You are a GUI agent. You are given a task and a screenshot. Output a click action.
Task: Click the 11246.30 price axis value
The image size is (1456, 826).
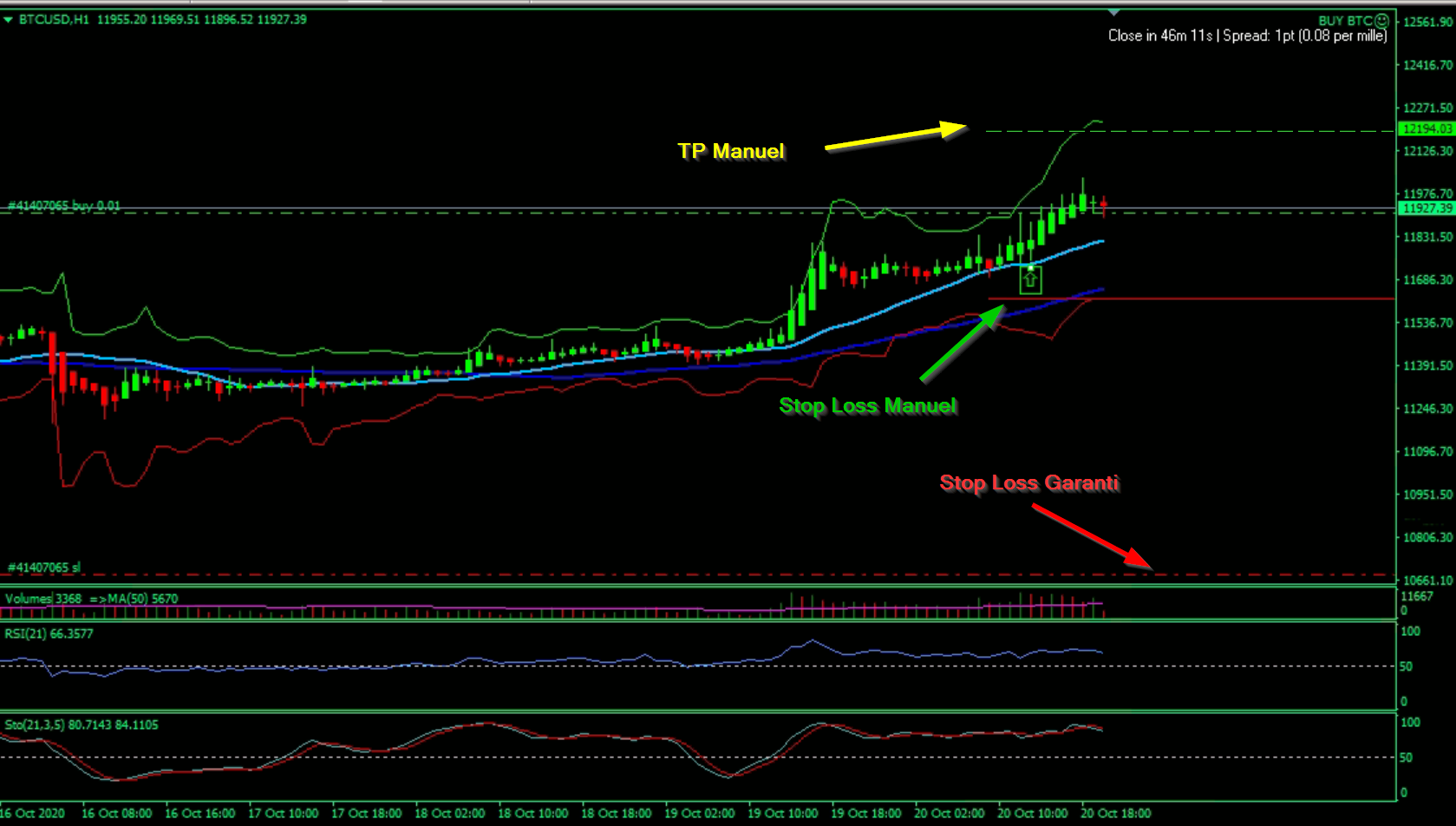coord(1427,409)
